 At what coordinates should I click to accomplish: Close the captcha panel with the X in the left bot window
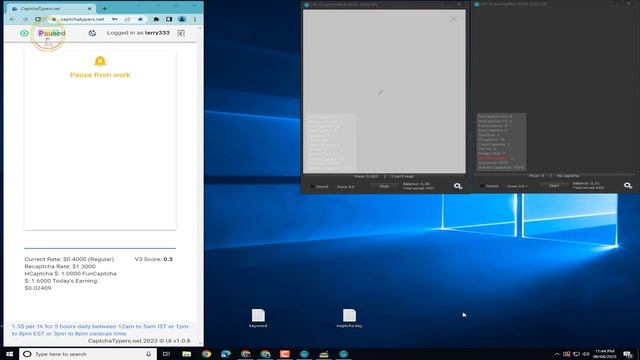click(x=453, y=18)
